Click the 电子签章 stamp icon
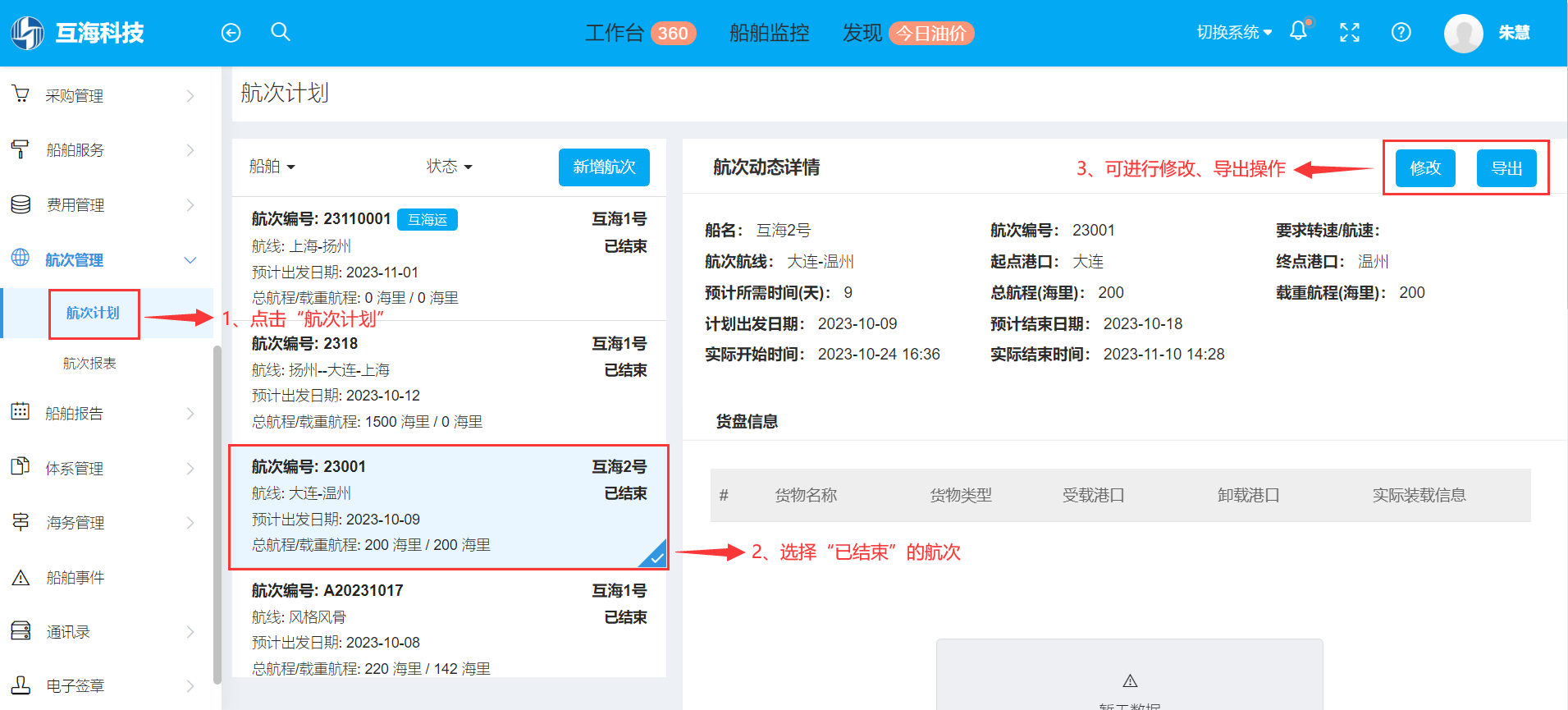The image size is (1568, 710). [x=21, y=685]
